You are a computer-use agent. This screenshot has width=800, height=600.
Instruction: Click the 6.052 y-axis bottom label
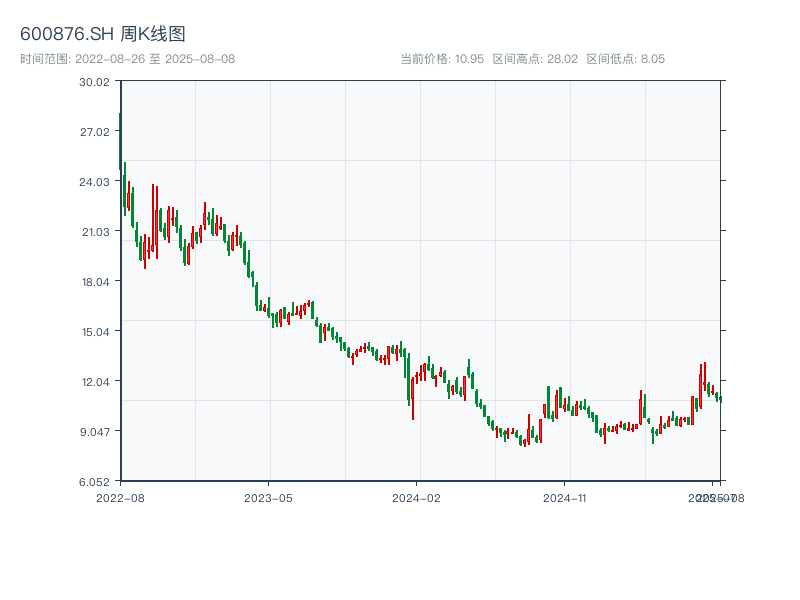pyautogui.click(x=94, y=481)
